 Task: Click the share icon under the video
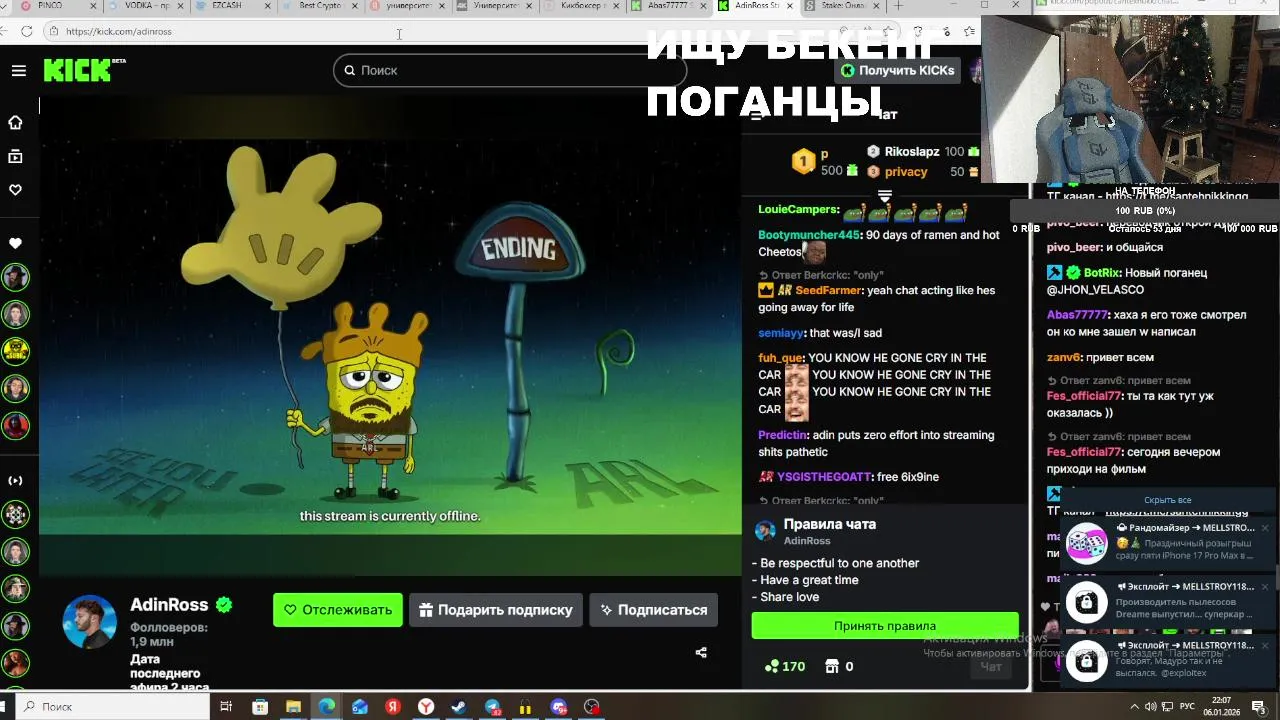(701, 652)
